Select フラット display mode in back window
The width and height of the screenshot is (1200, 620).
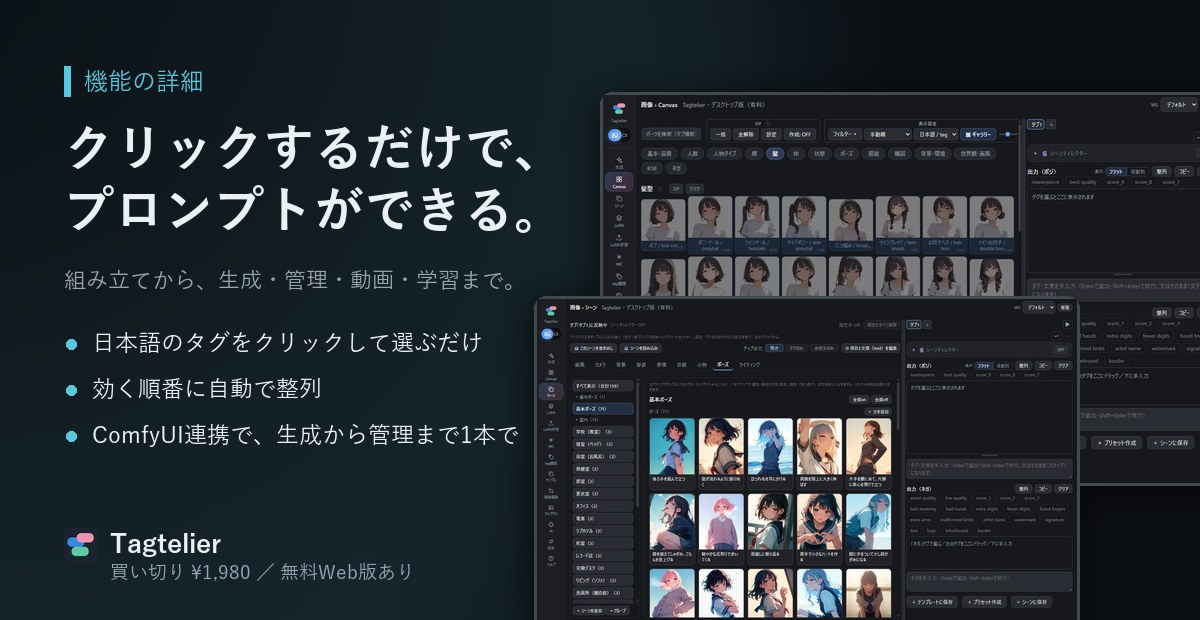pyautogui.click(x=1115, y=171)
